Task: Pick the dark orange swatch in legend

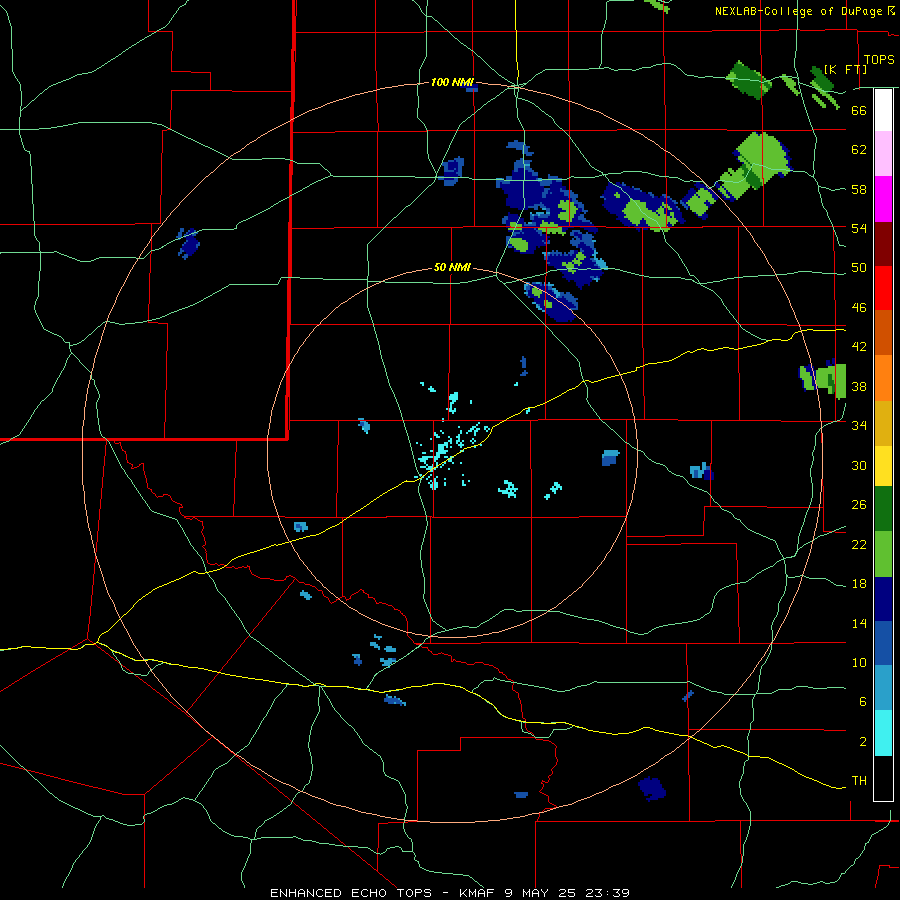Action: coord(883,332)
